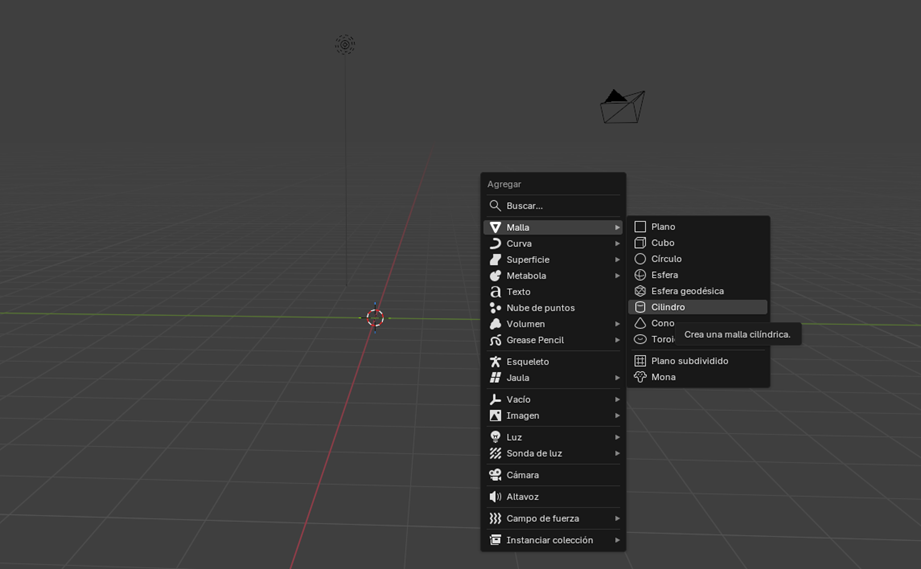Click the Plano square icon
This screenshot has height=569, width=921.
(640, 227)
